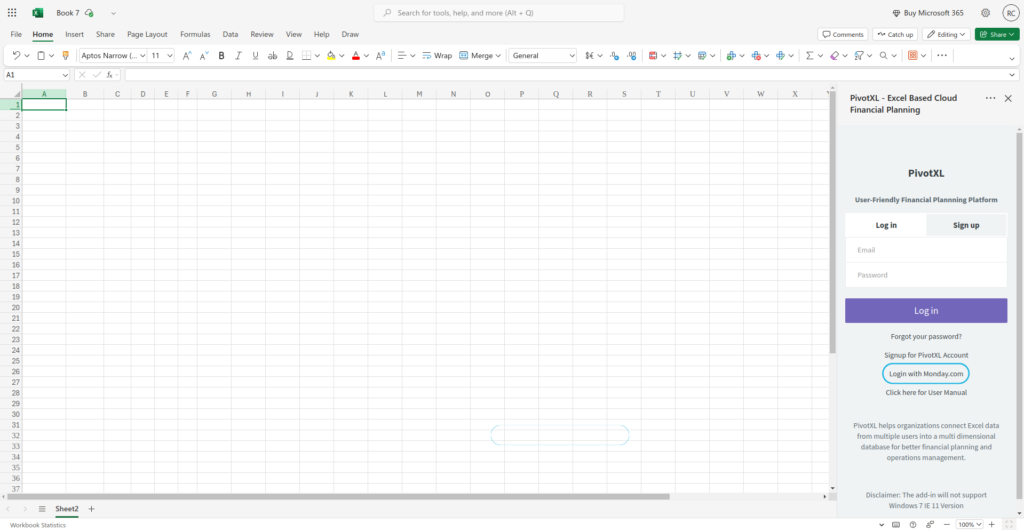Expand the font color dropdown arrow
The height and width of the screenshot is (530, 1024).
point(366,55)
